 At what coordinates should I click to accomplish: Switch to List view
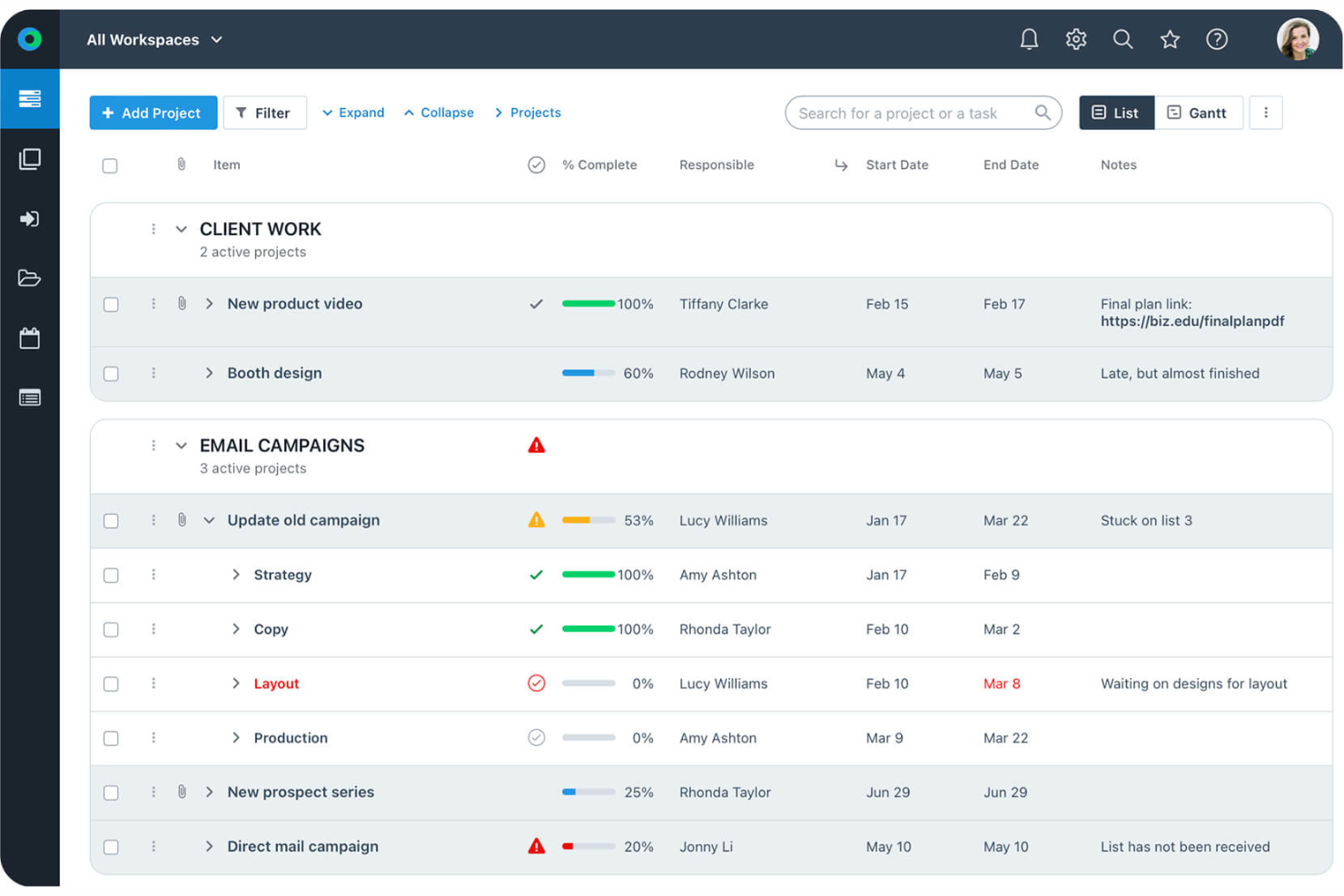click(1116, 113)
